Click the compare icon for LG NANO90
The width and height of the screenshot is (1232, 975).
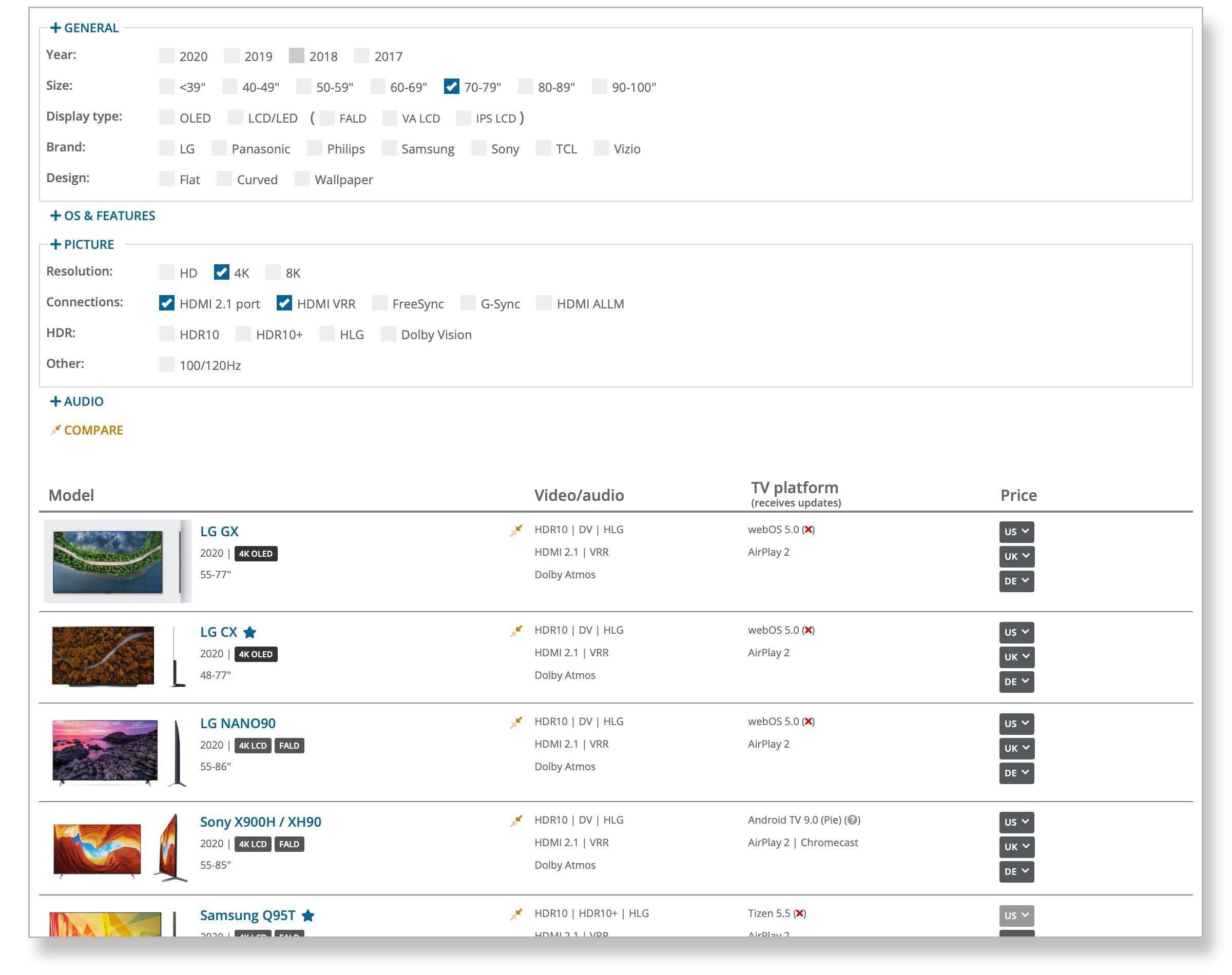pos(515,722)
